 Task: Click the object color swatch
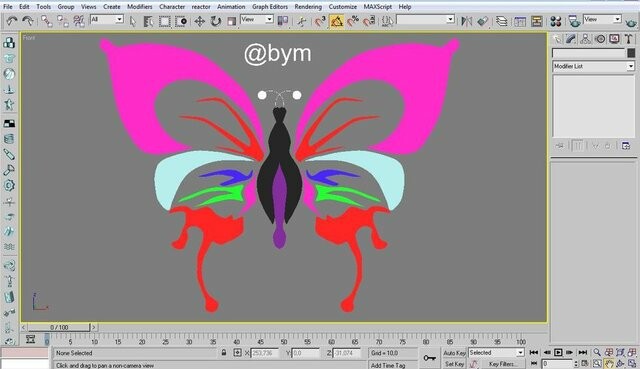point(631,53)
